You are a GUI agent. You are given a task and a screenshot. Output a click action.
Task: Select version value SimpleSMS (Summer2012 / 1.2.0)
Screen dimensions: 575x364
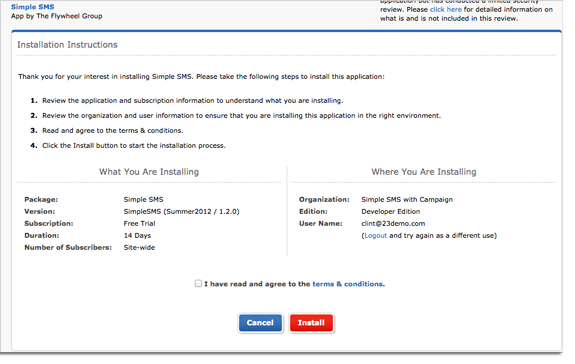[182, 212]
